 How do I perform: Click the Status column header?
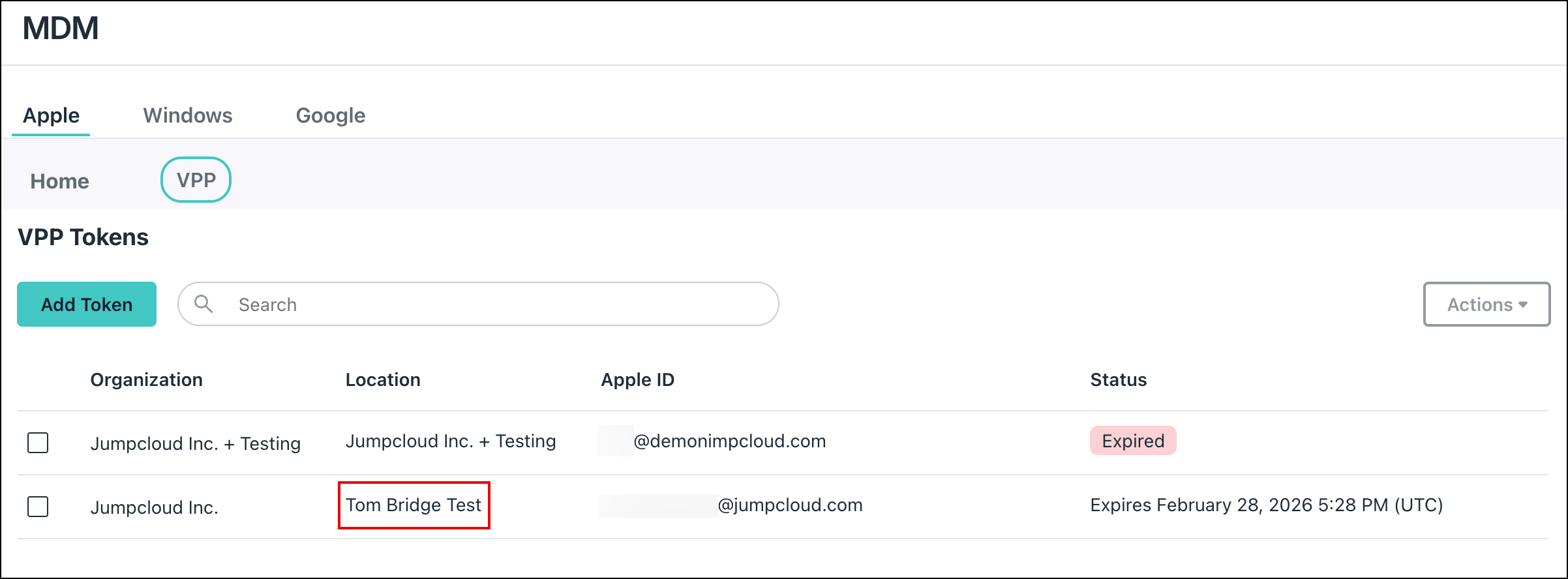[x=1118, y=379]
